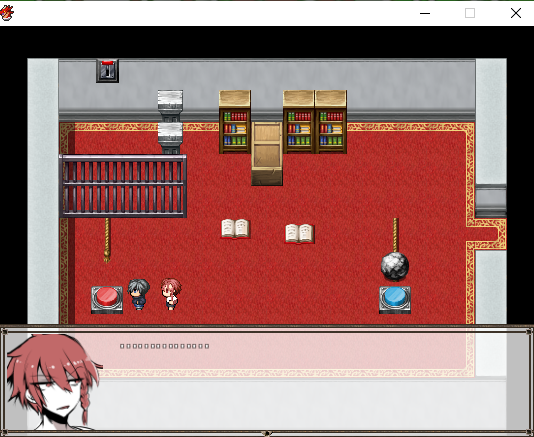Click the gray boulder on rope
This screenshot has height=437, width=534.
395,267
